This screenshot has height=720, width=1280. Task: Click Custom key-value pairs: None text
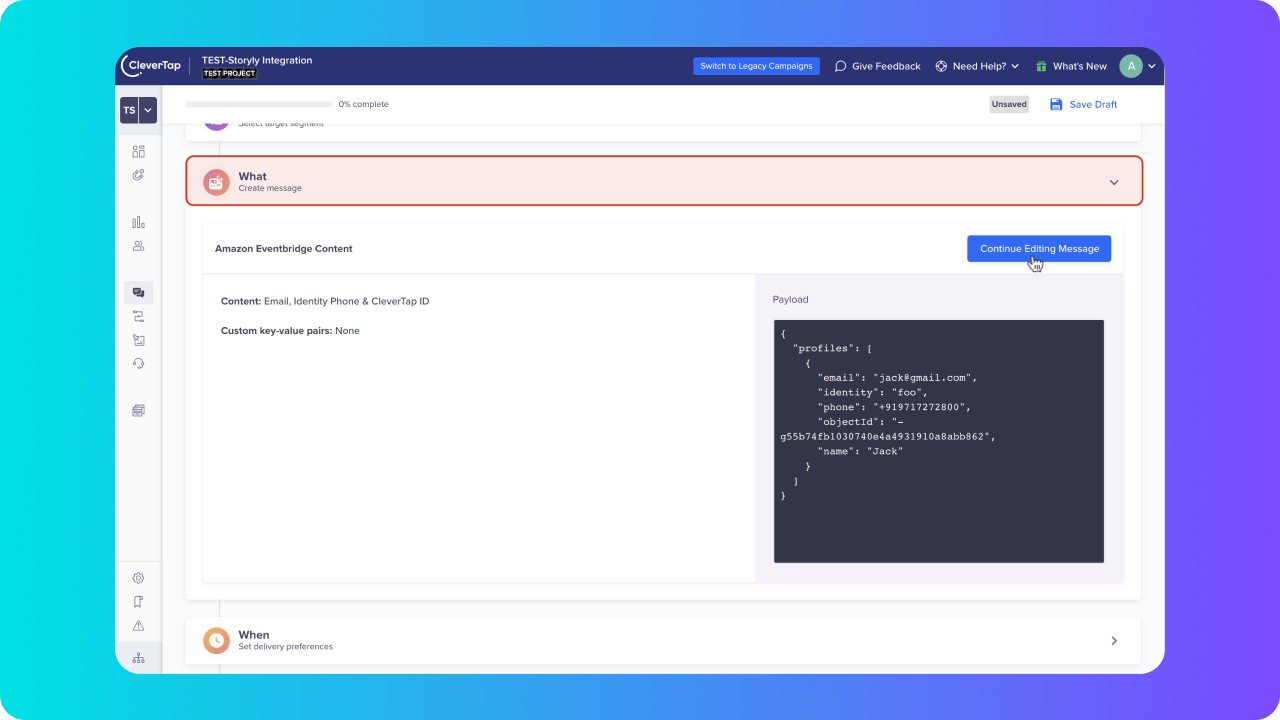290,331
